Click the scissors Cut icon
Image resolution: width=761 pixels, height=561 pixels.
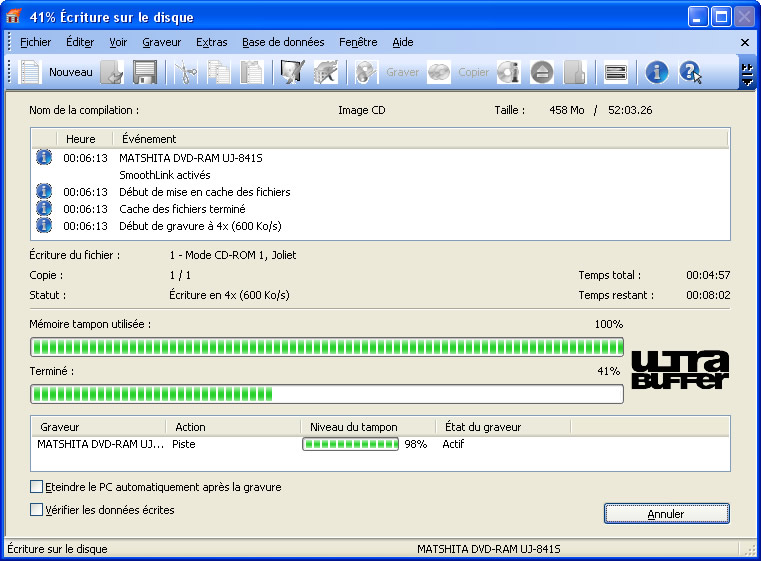tap(186, 72)
